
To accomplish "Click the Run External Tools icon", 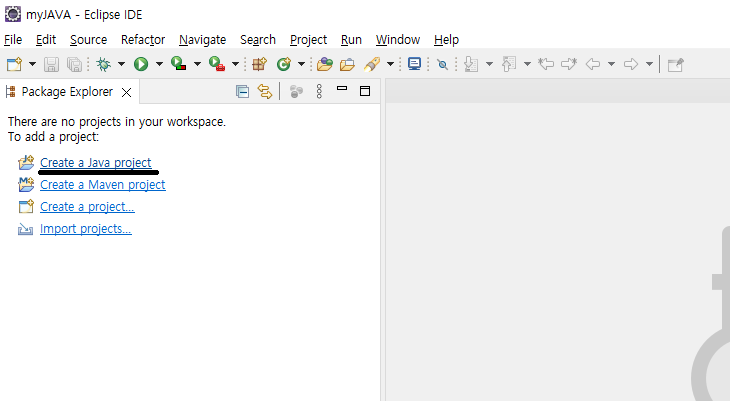I will pyautogui.click(x=217, y=64).
